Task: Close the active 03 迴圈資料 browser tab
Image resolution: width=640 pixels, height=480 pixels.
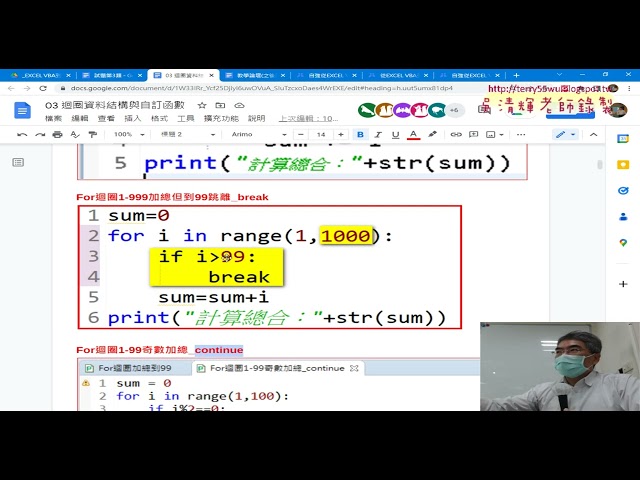Action: [x=211, y=76]
